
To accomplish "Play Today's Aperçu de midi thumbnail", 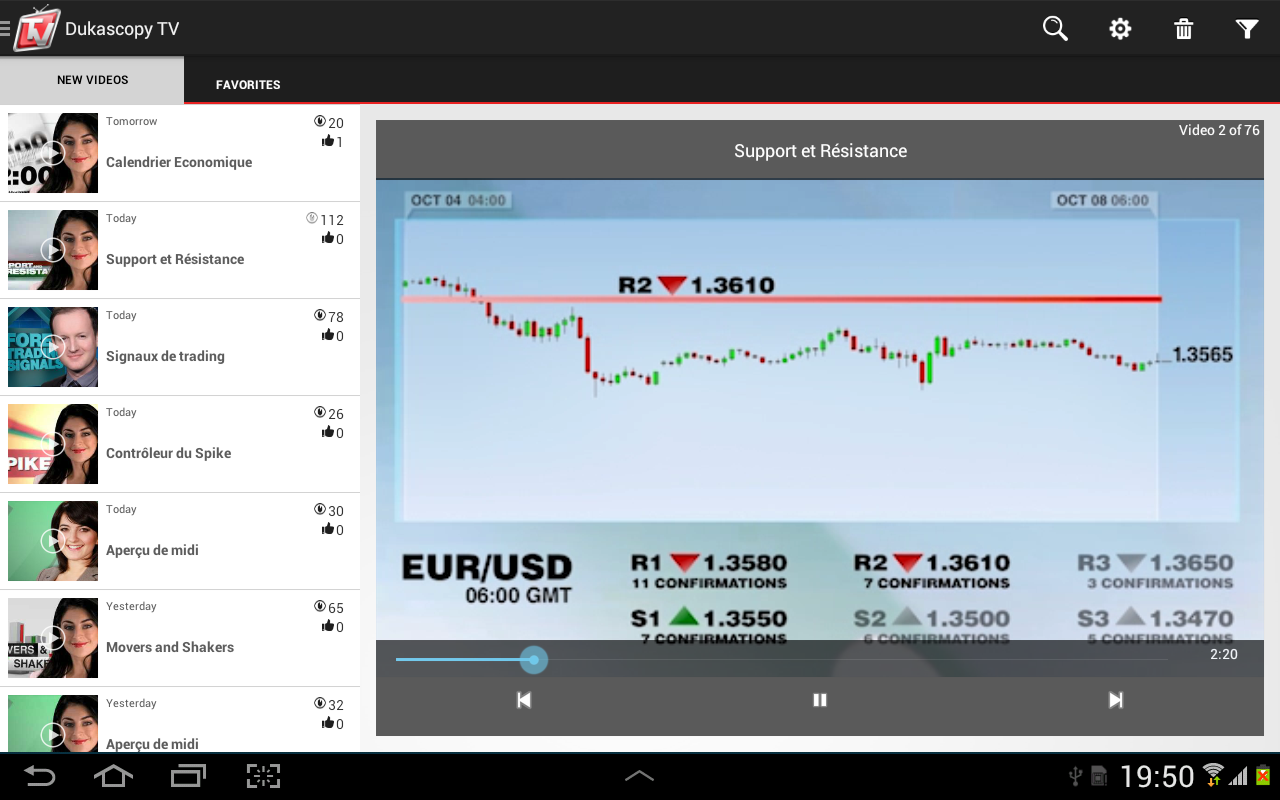I will (53, 541).
